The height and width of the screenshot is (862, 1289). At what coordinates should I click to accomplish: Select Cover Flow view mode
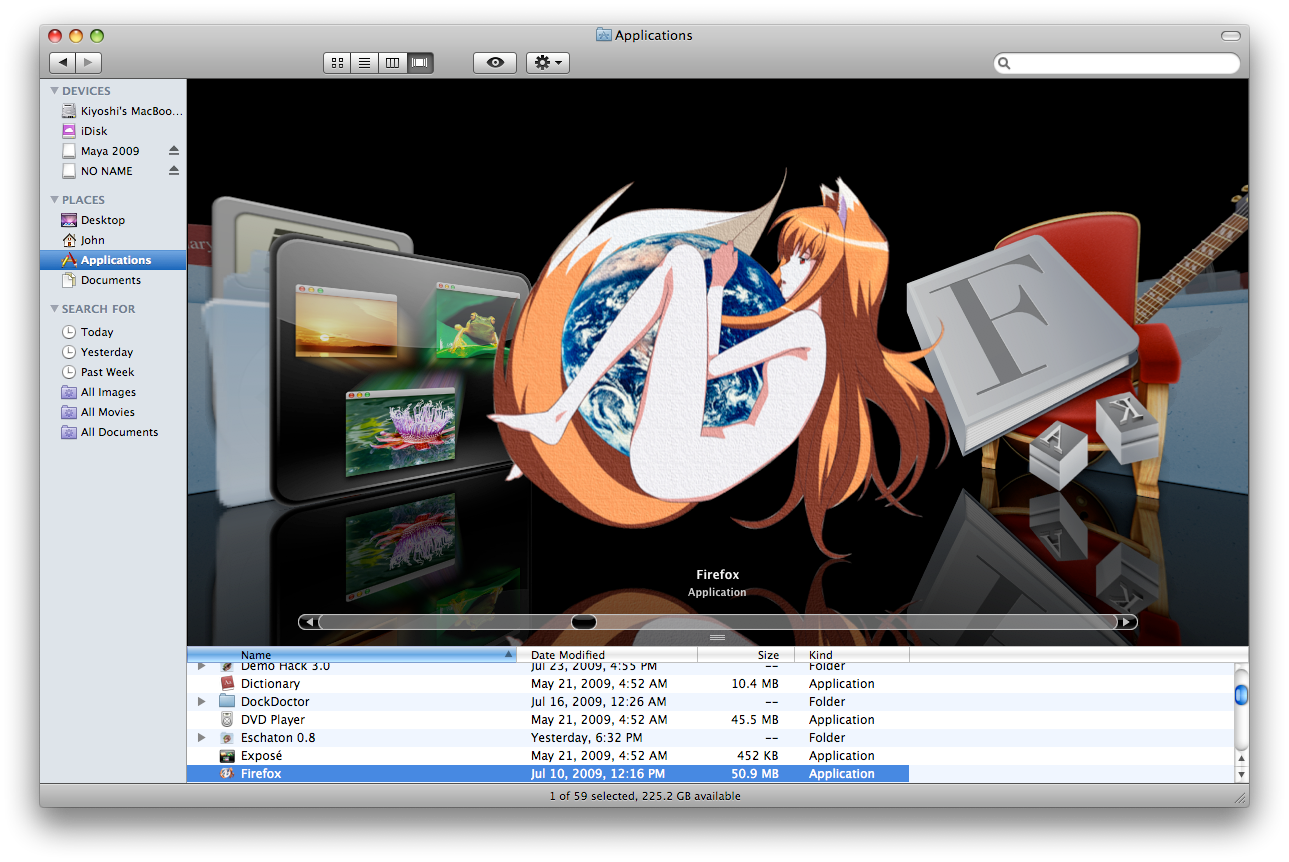point(420,63)
